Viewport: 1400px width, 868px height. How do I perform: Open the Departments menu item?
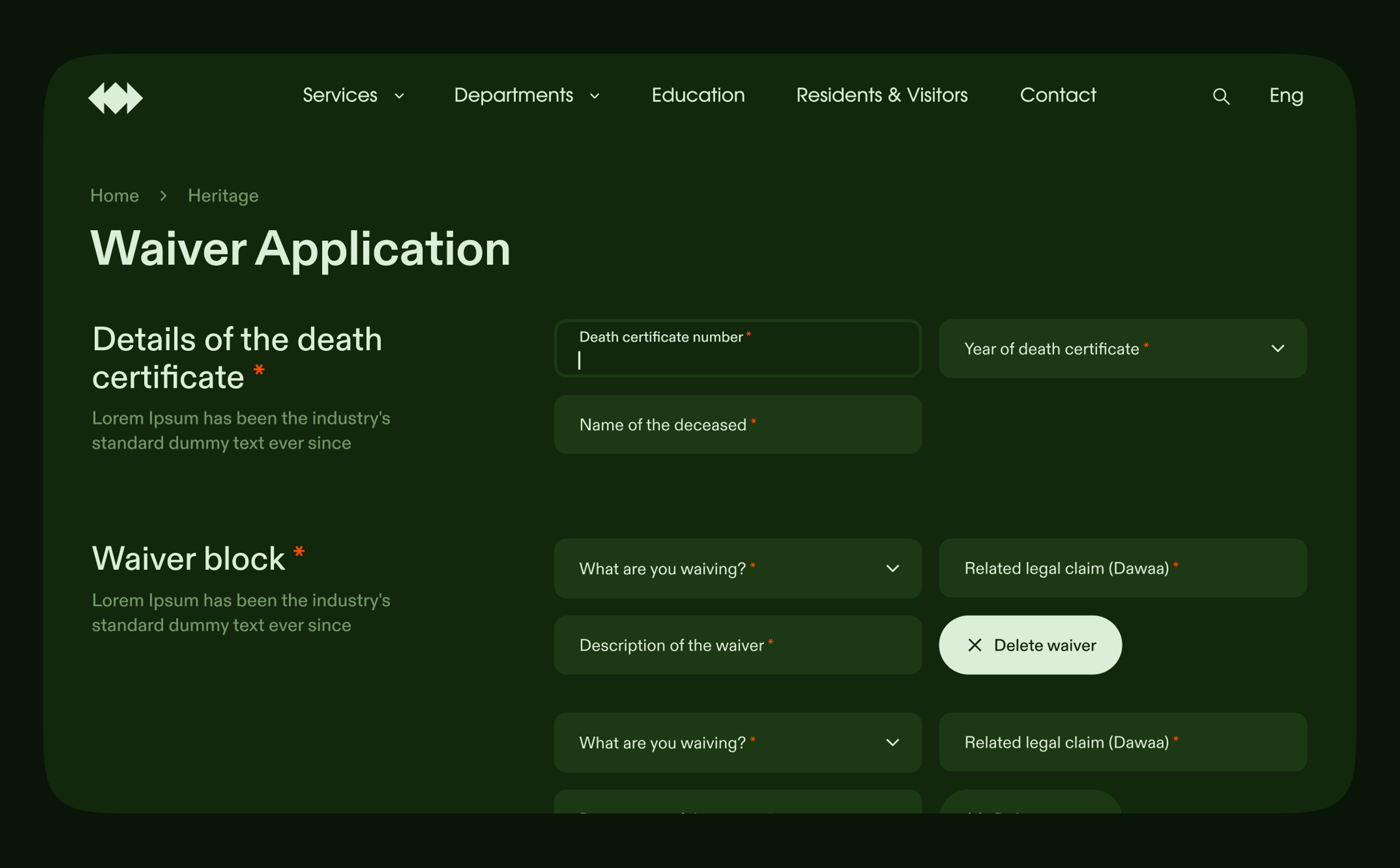click(x=513, y=95)
